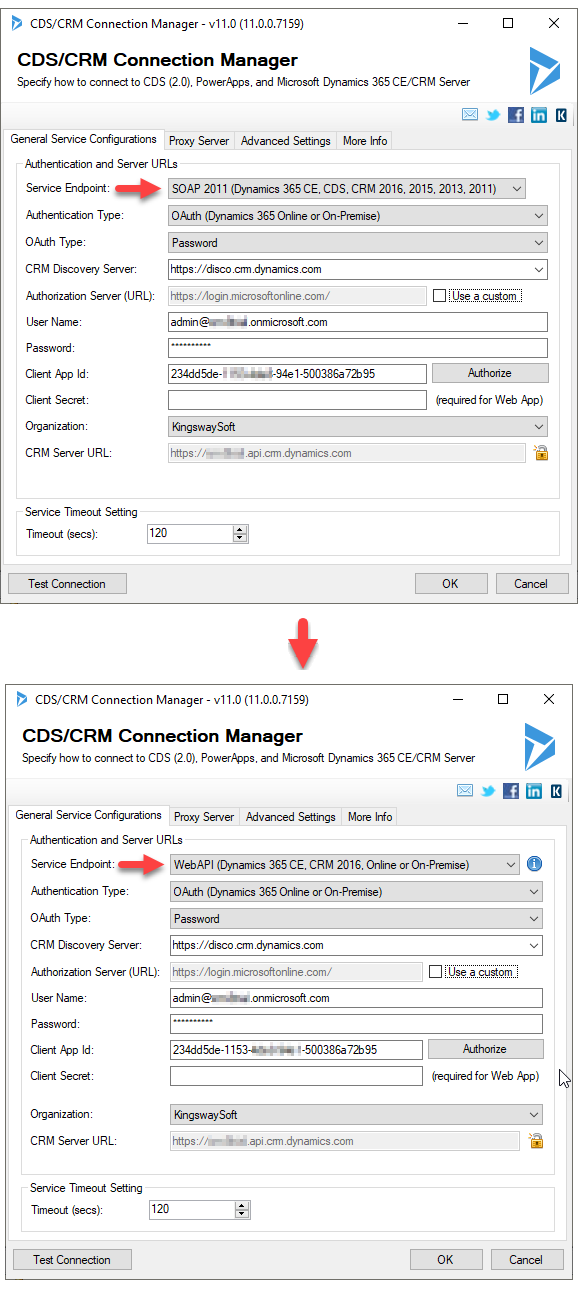Switch to Proxy Server tab in SOAP 2011 dialog

[200, 141]
